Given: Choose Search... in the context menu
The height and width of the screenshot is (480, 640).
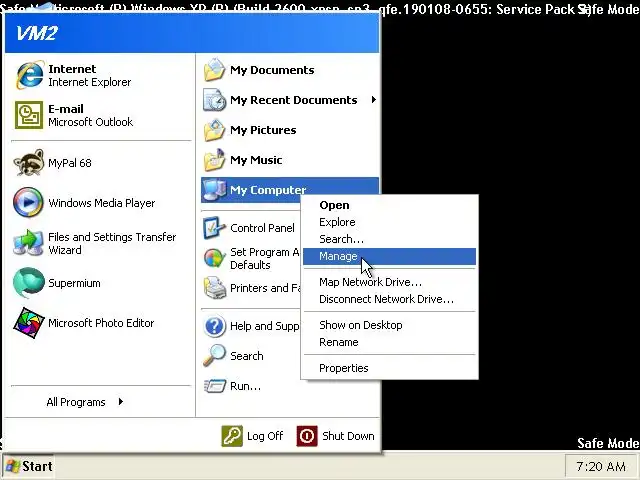Looking at the screenshot, I should click(x=389, y=239).
